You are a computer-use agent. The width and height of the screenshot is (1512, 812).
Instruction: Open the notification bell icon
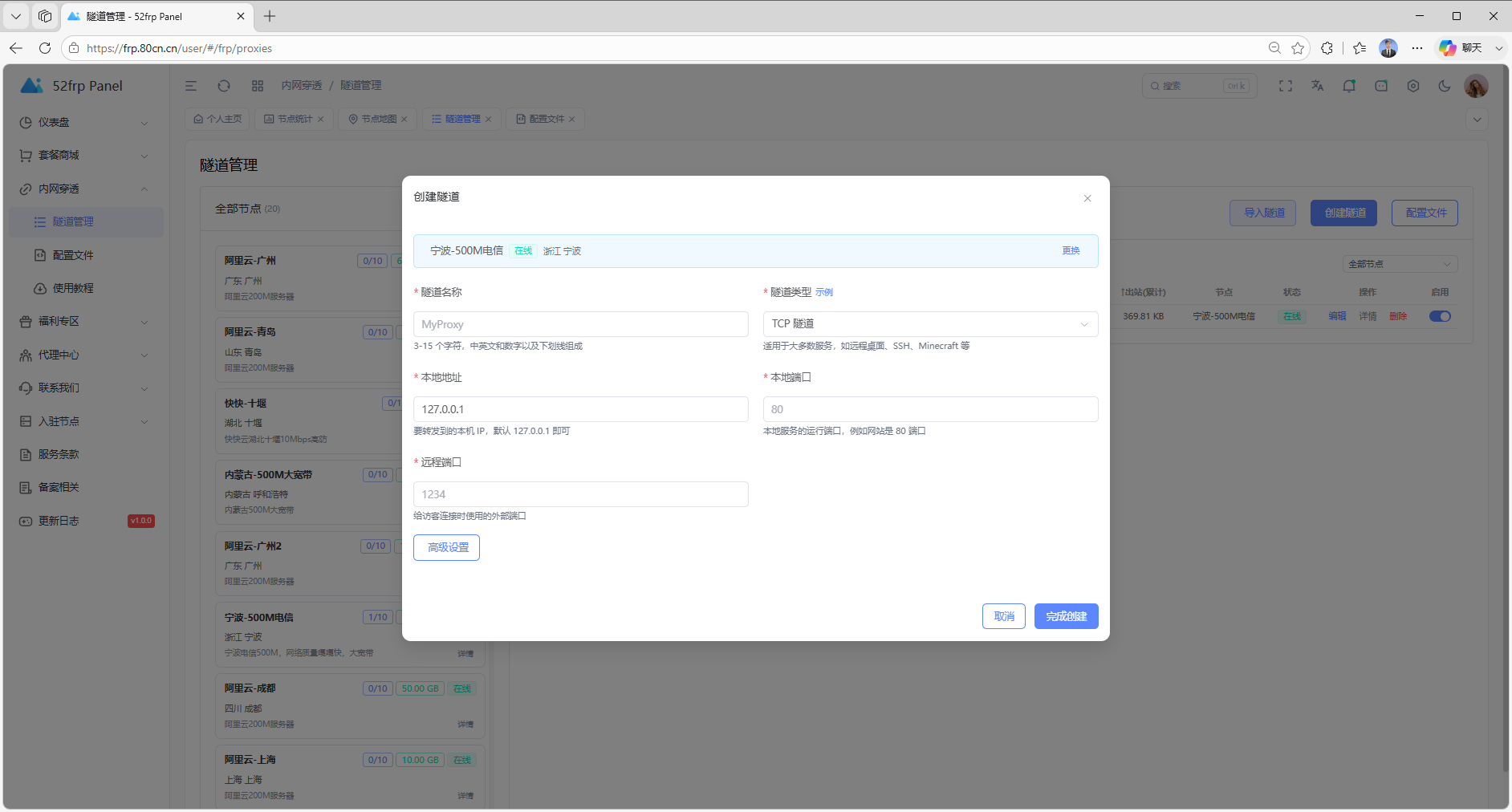tap(1349, 86)
